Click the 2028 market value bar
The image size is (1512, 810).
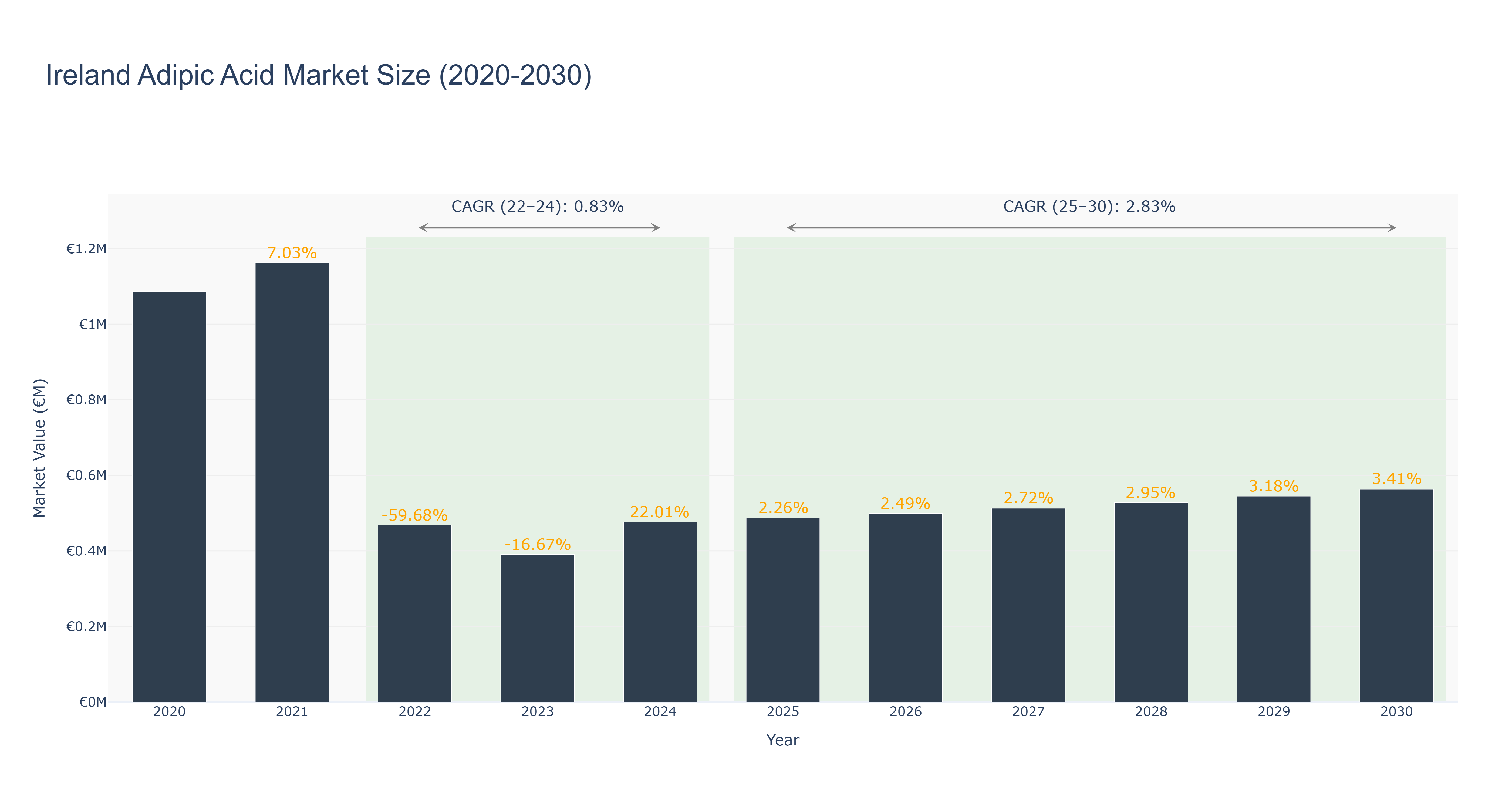(1150, 602)
